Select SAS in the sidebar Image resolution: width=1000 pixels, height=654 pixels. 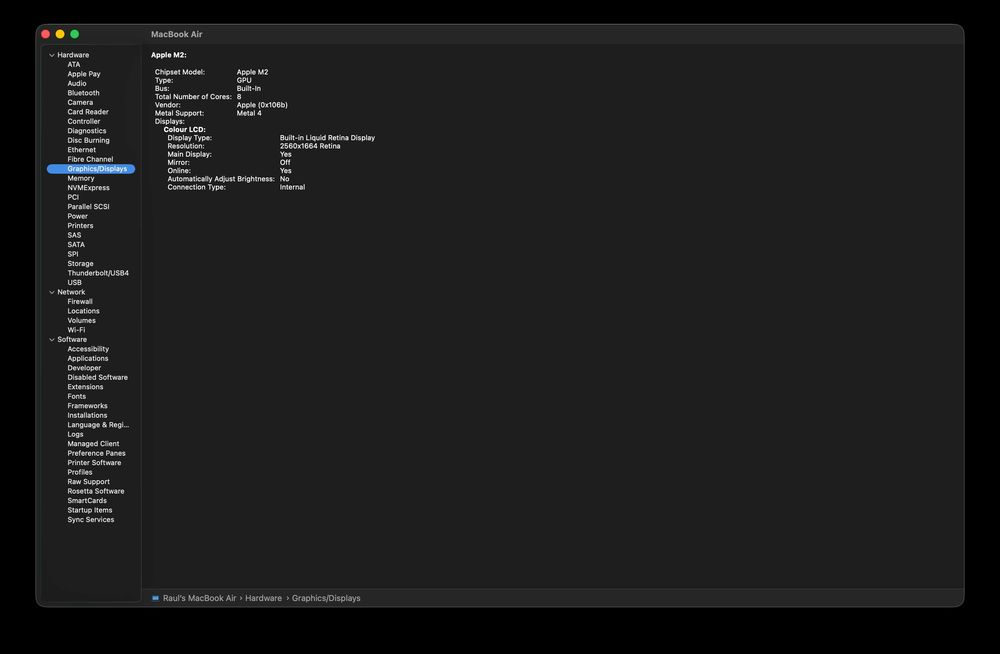point(75,235)
